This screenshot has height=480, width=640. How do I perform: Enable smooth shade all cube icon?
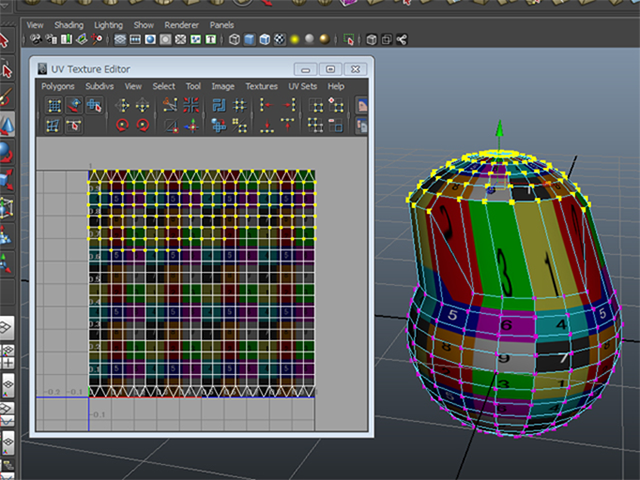[249, 40]
